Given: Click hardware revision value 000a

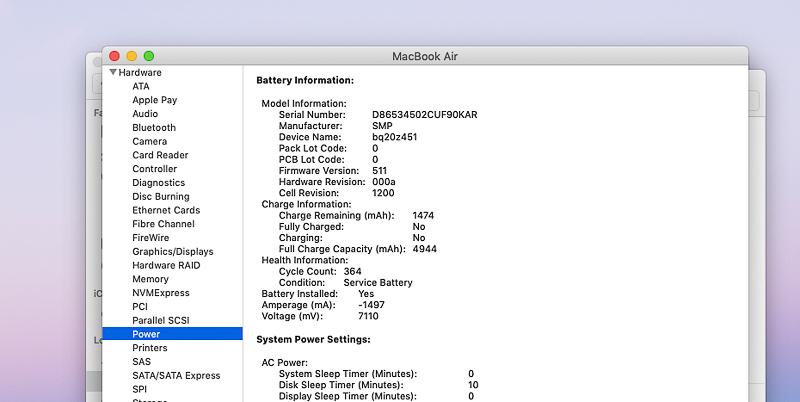Looking at the screenshot, I should [x=384, y=182].
